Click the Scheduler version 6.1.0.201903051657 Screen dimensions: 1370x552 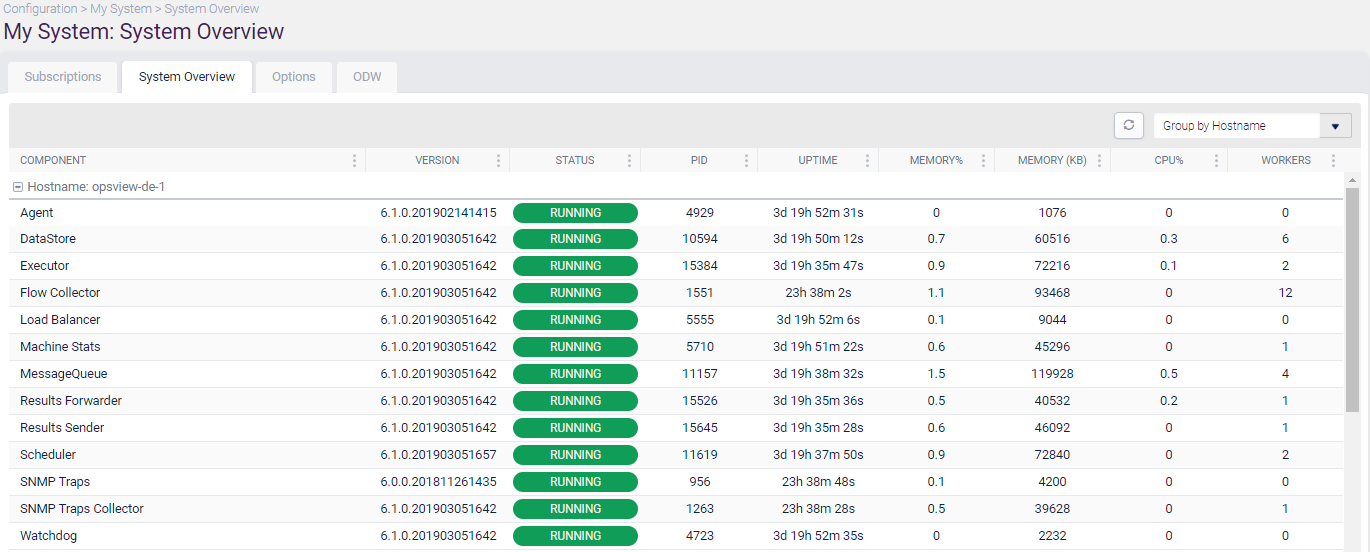438,455
